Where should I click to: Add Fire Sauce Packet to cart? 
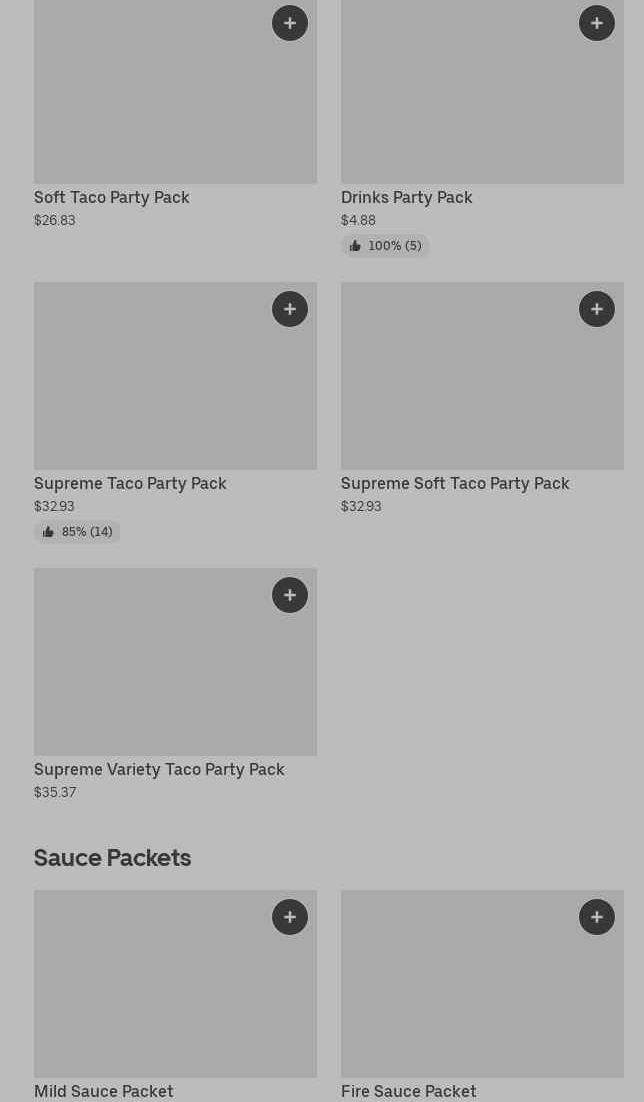(x=597, y=917)
